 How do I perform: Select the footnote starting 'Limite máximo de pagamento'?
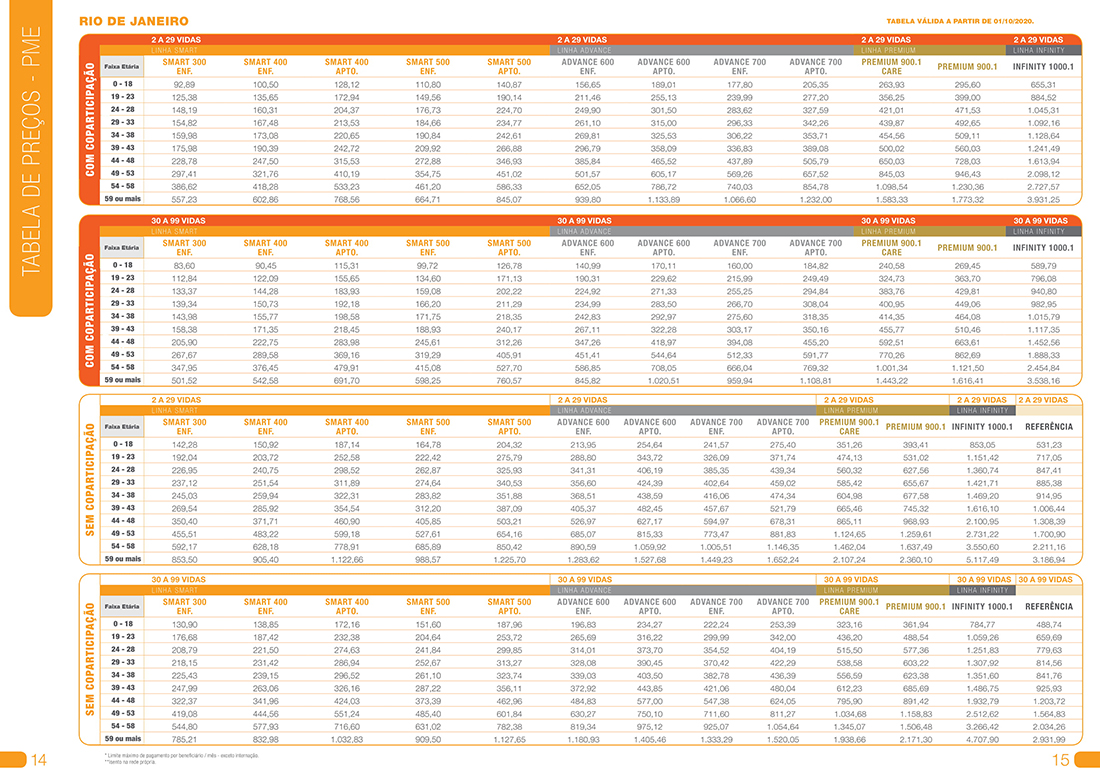(182, 756)
